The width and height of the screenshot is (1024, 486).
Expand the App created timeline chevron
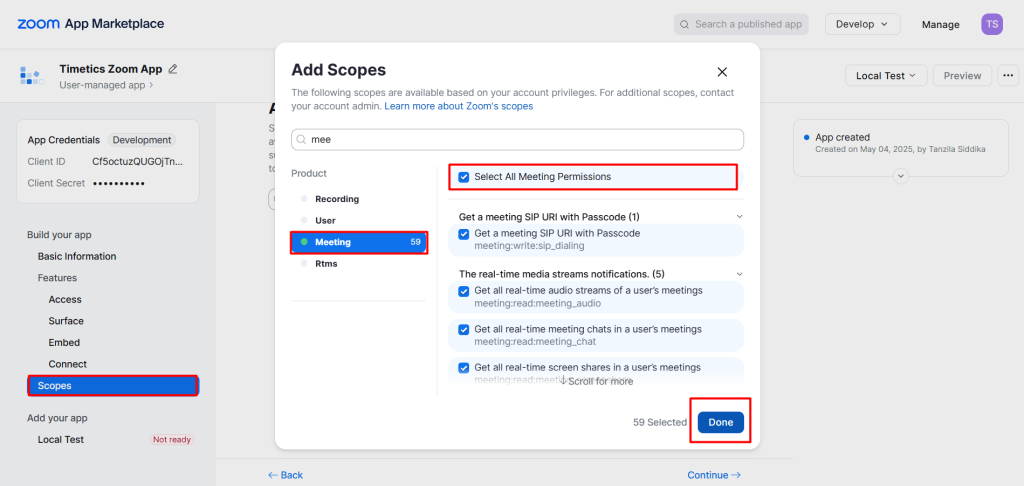[901, 176]
